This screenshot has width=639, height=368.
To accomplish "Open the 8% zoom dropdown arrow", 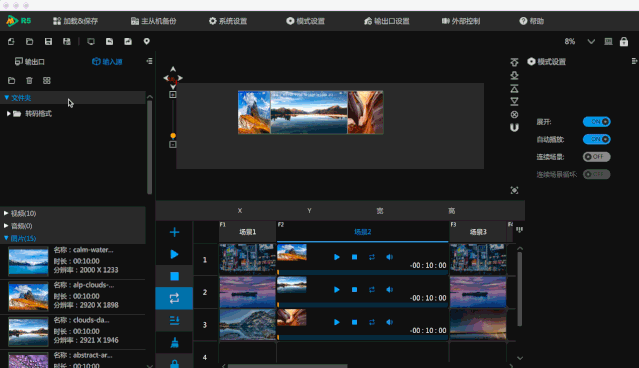I will 591,42.
